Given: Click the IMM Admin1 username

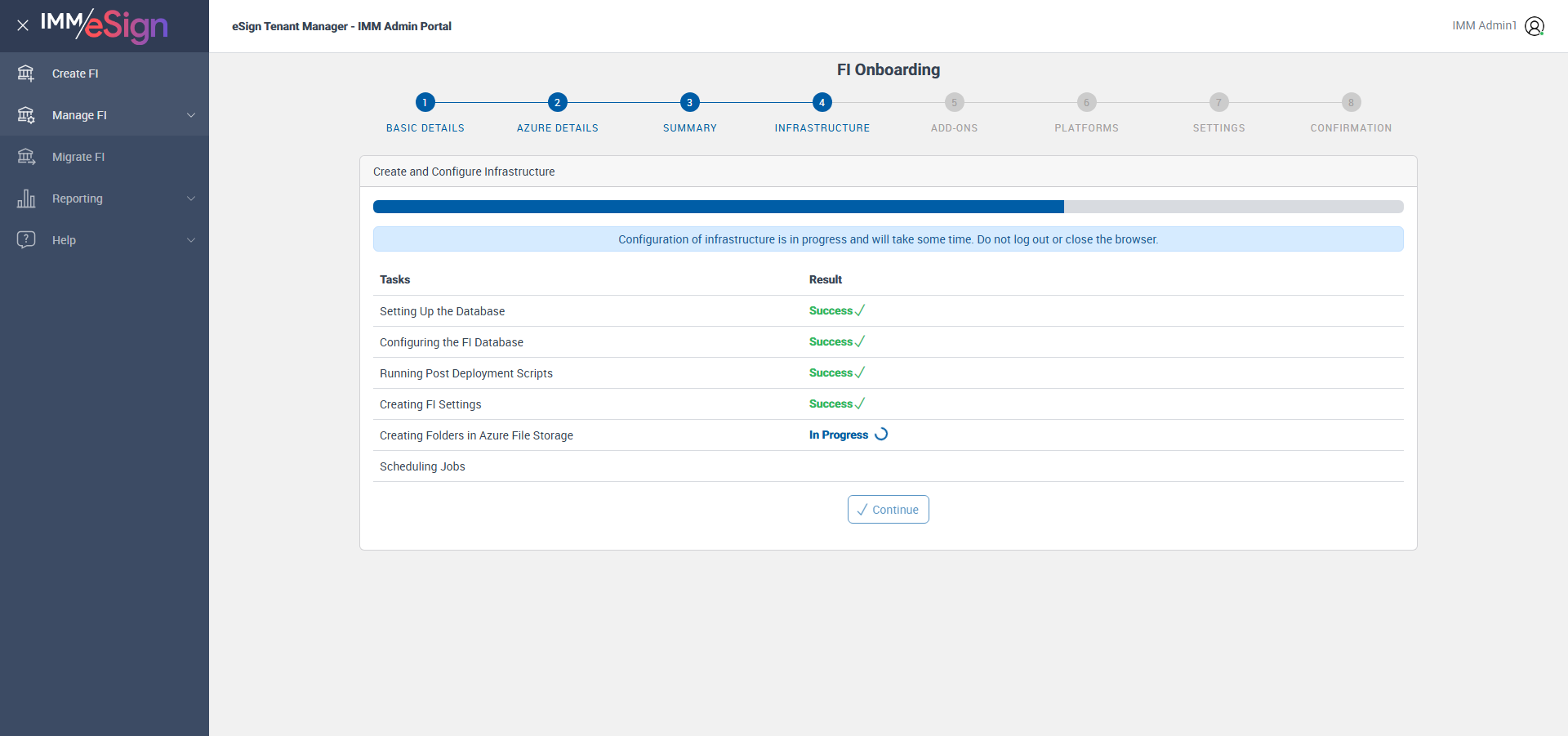Looking at the screenshot, I should click(x=1484, y=25).
